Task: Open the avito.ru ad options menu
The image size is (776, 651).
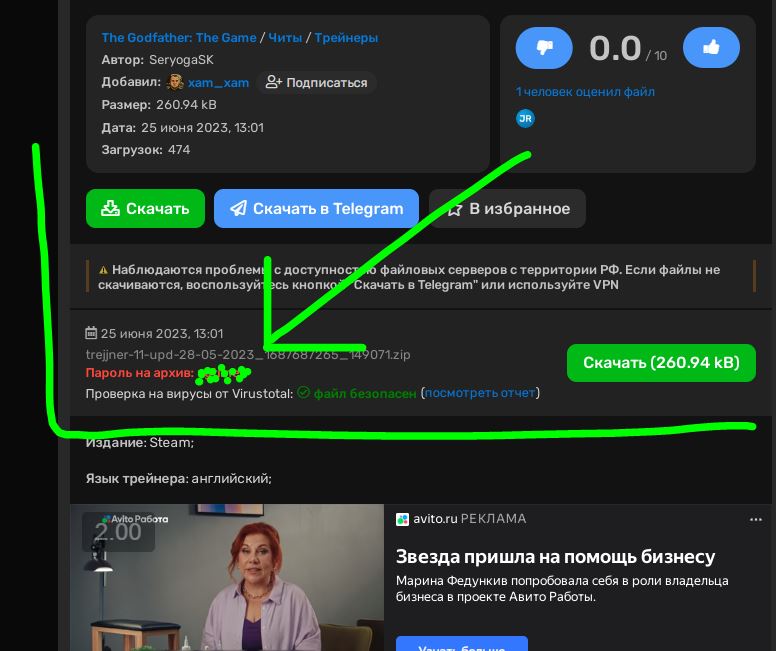Action: pos(756,519)
